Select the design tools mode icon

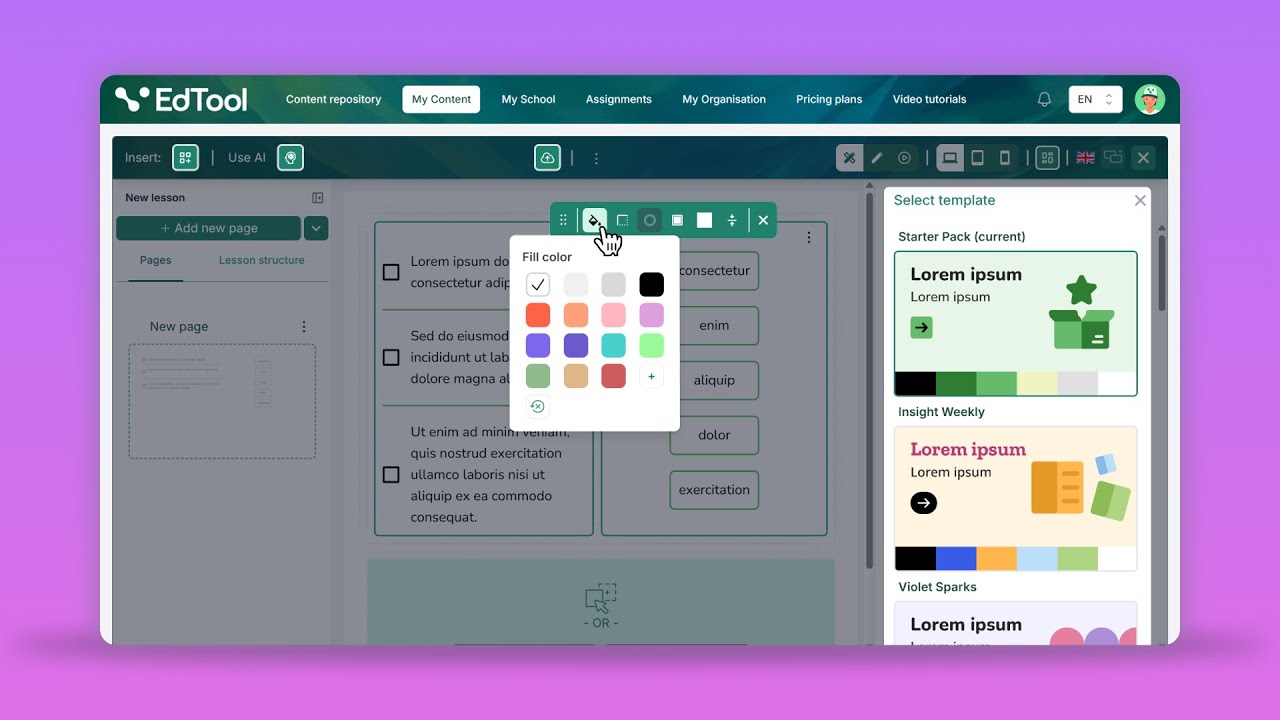pos(849,157)
